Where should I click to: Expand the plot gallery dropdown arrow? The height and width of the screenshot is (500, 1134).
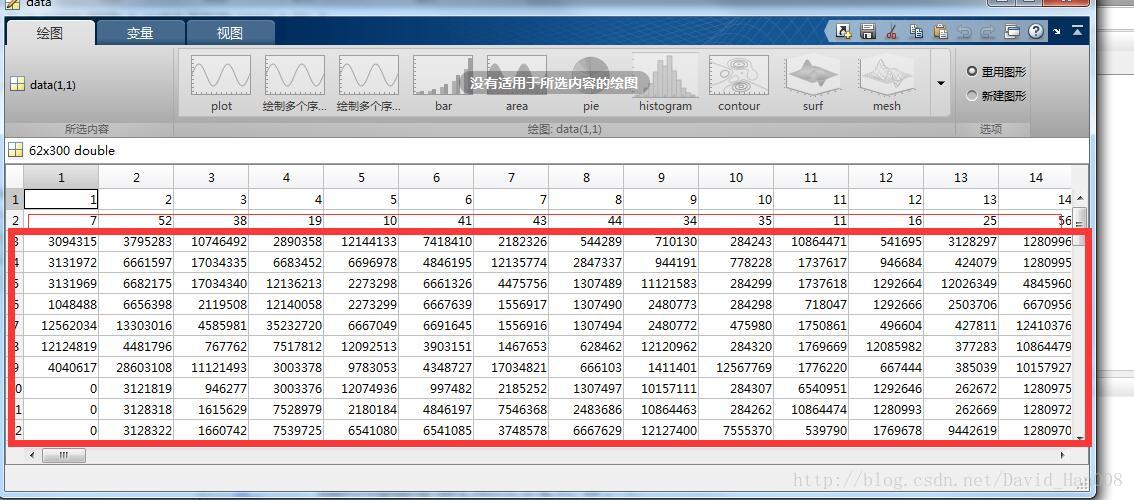click(x=940, y=83)
